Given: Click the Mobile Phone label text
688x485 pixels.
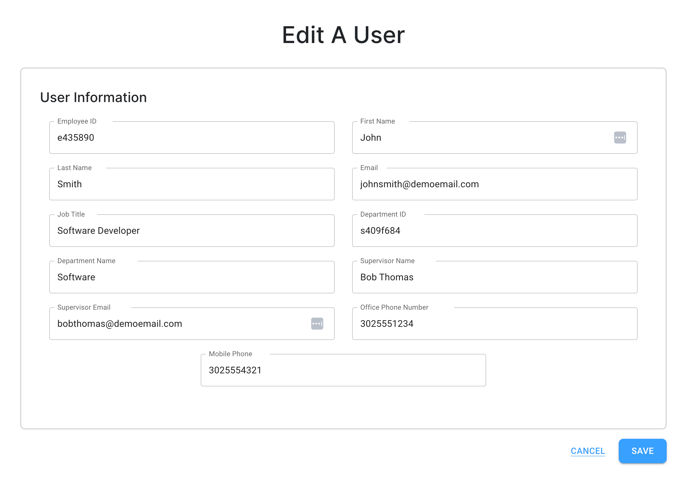Looking at the screenshot, I should pos(230,354).
